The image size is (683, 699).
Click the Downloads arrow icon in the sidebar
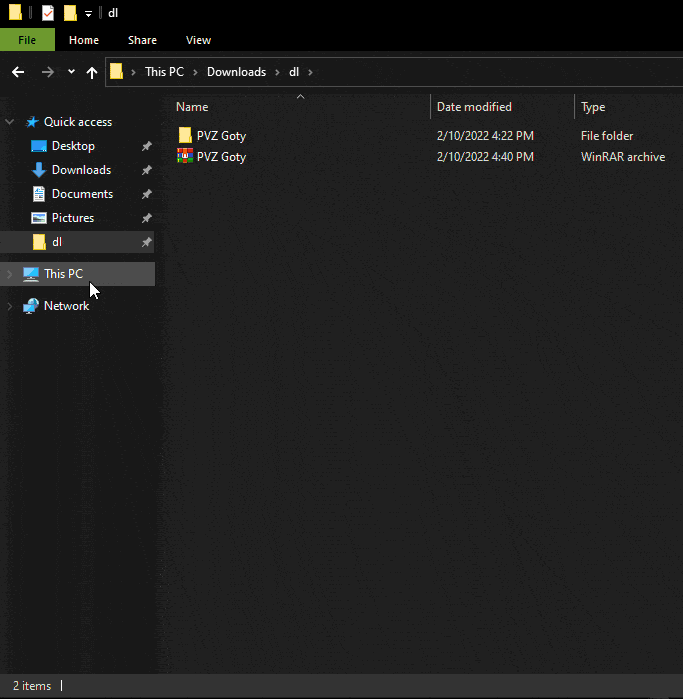pos(39,170)
